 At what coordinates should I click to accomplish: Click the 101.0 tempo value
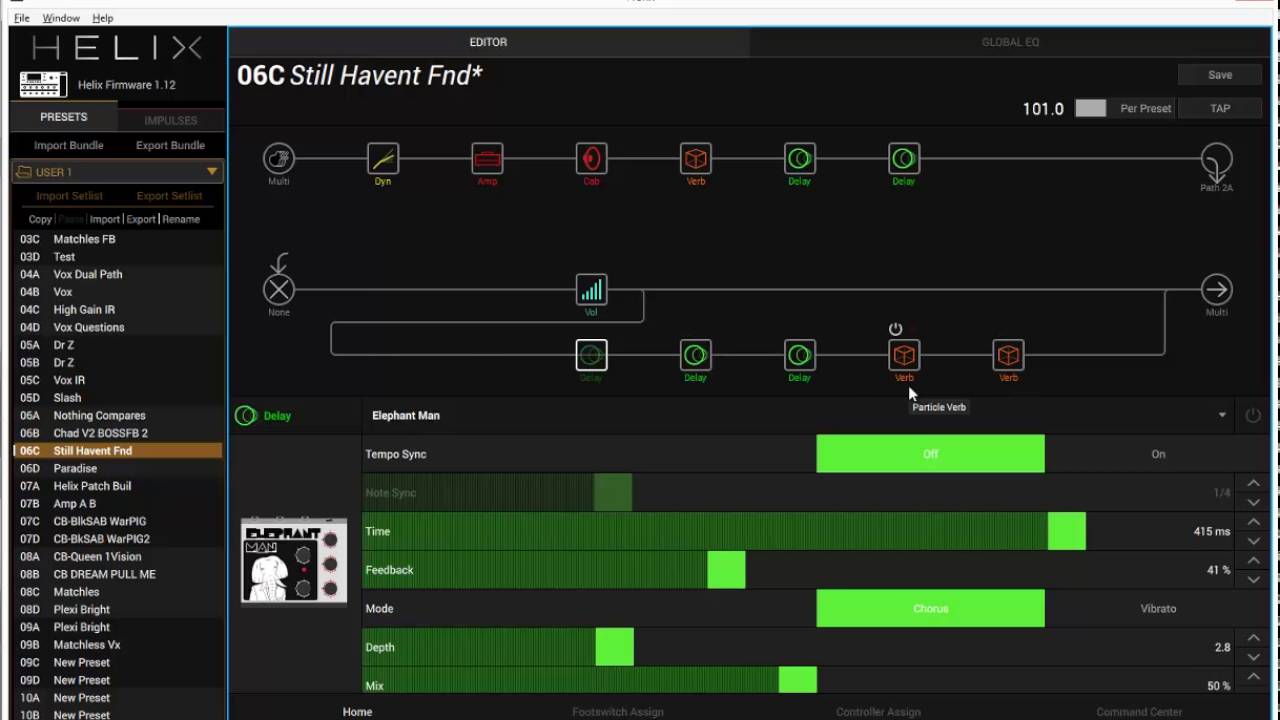click(1043, 108)
